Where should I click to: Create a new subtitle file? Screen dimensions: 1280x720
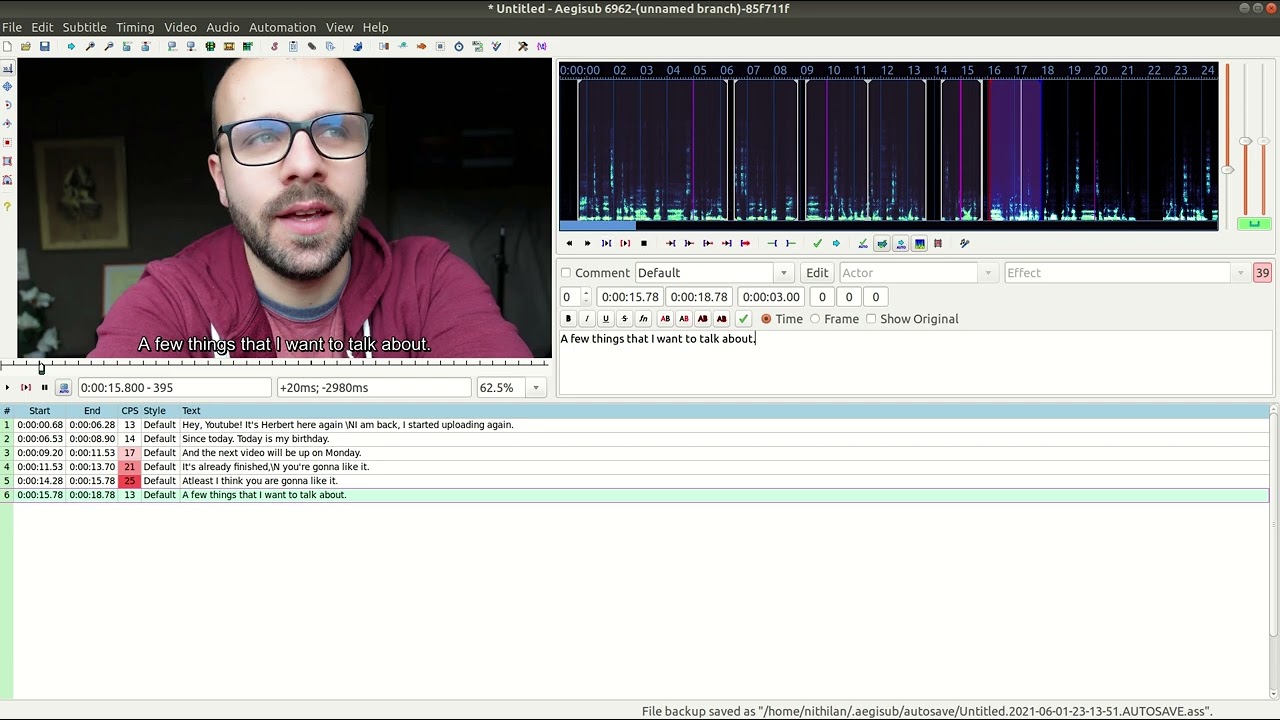tap(7, 46)
